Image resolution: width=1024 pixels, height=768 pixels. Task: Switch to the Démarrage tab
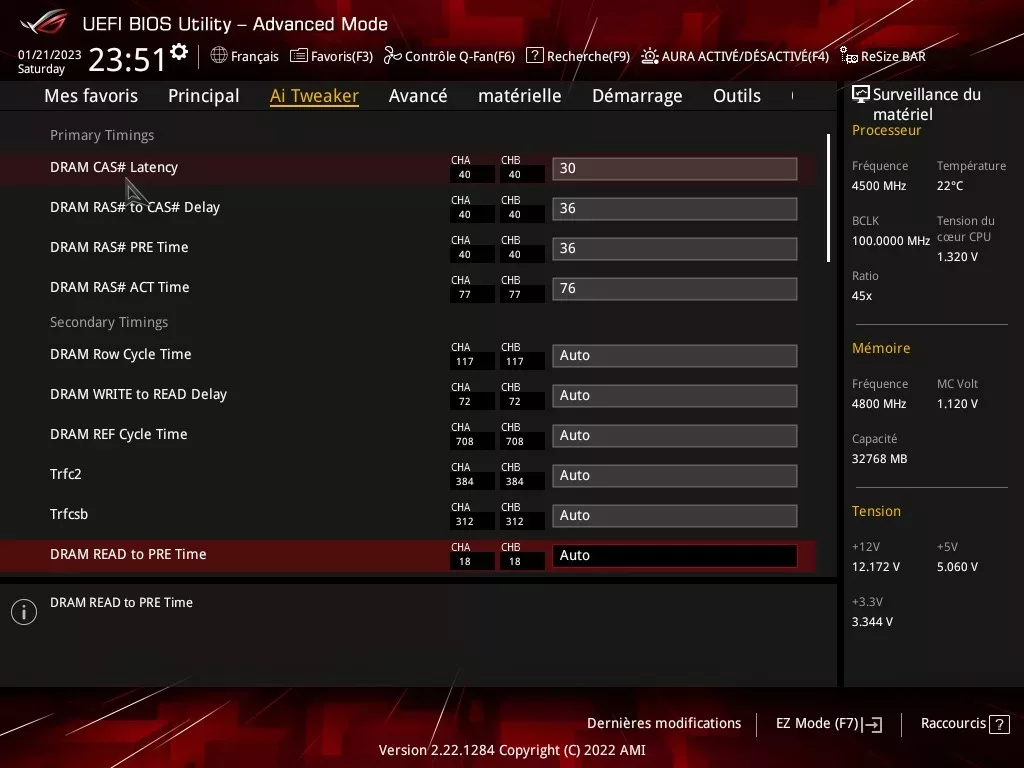click(636, 95)
